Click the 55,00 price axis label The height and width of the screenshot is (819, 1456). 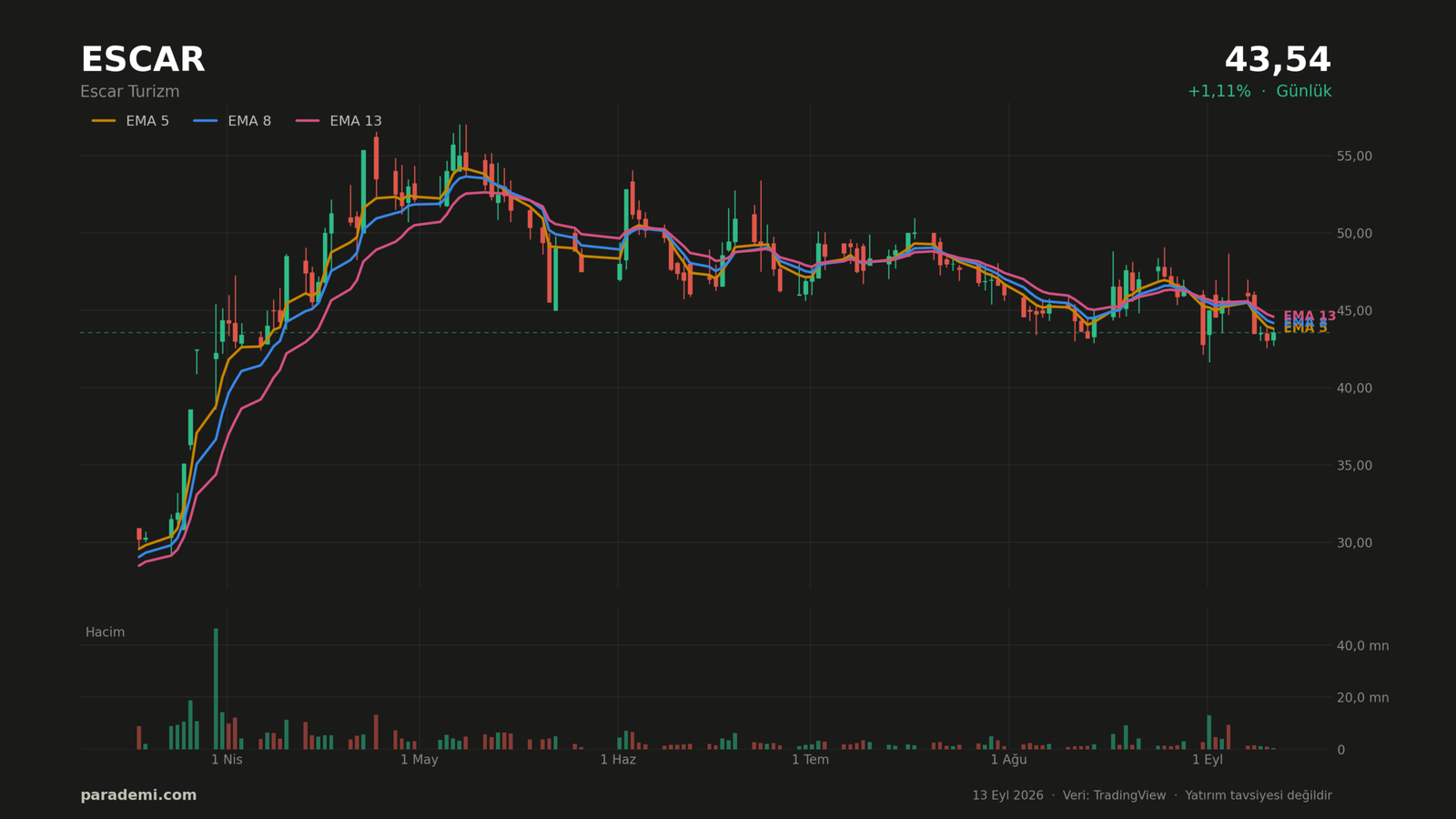coord(1354,157)
